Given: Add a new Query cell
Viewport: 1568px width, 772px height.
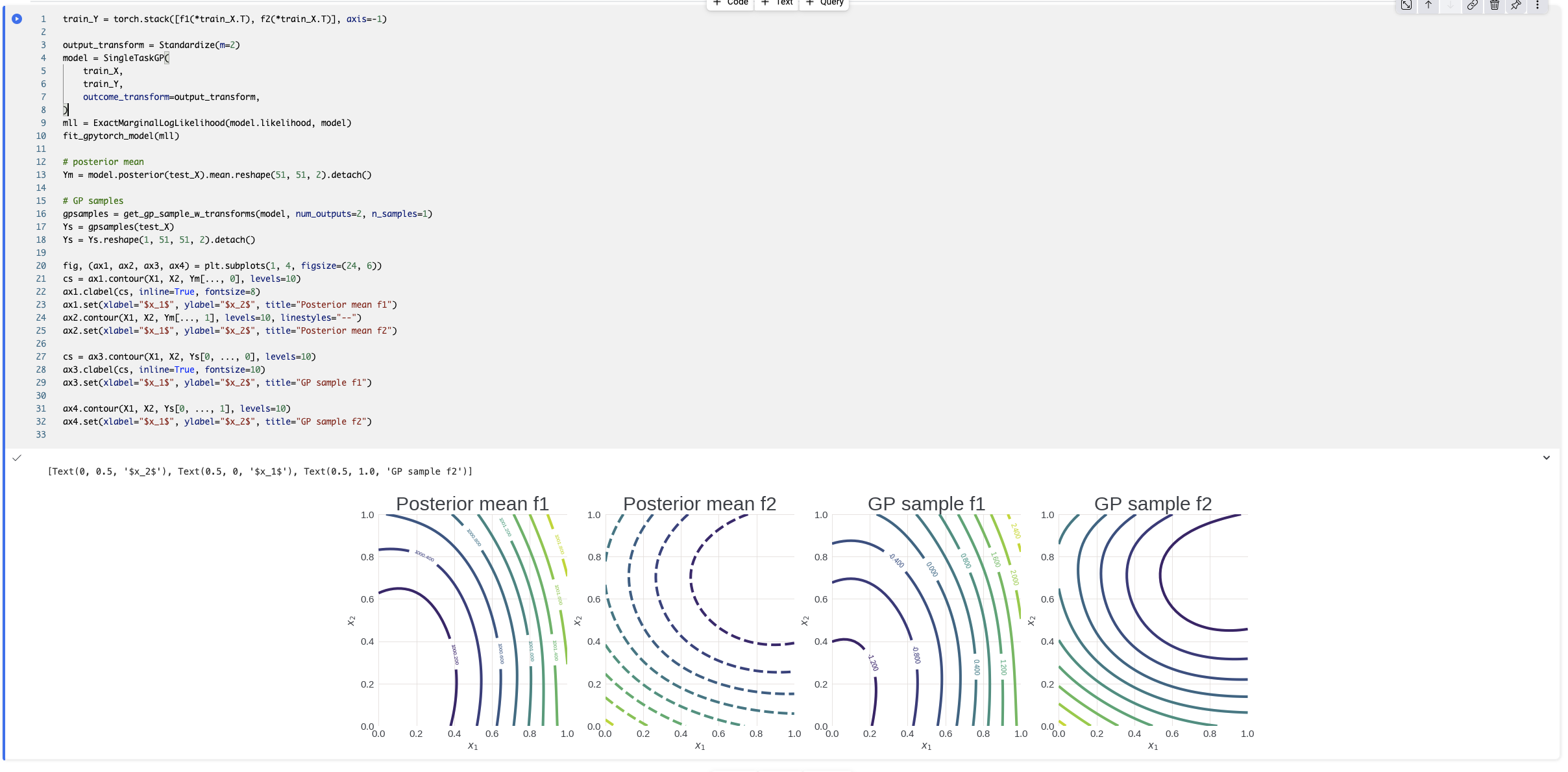Looking at the screenshot, I should [823, 3].
